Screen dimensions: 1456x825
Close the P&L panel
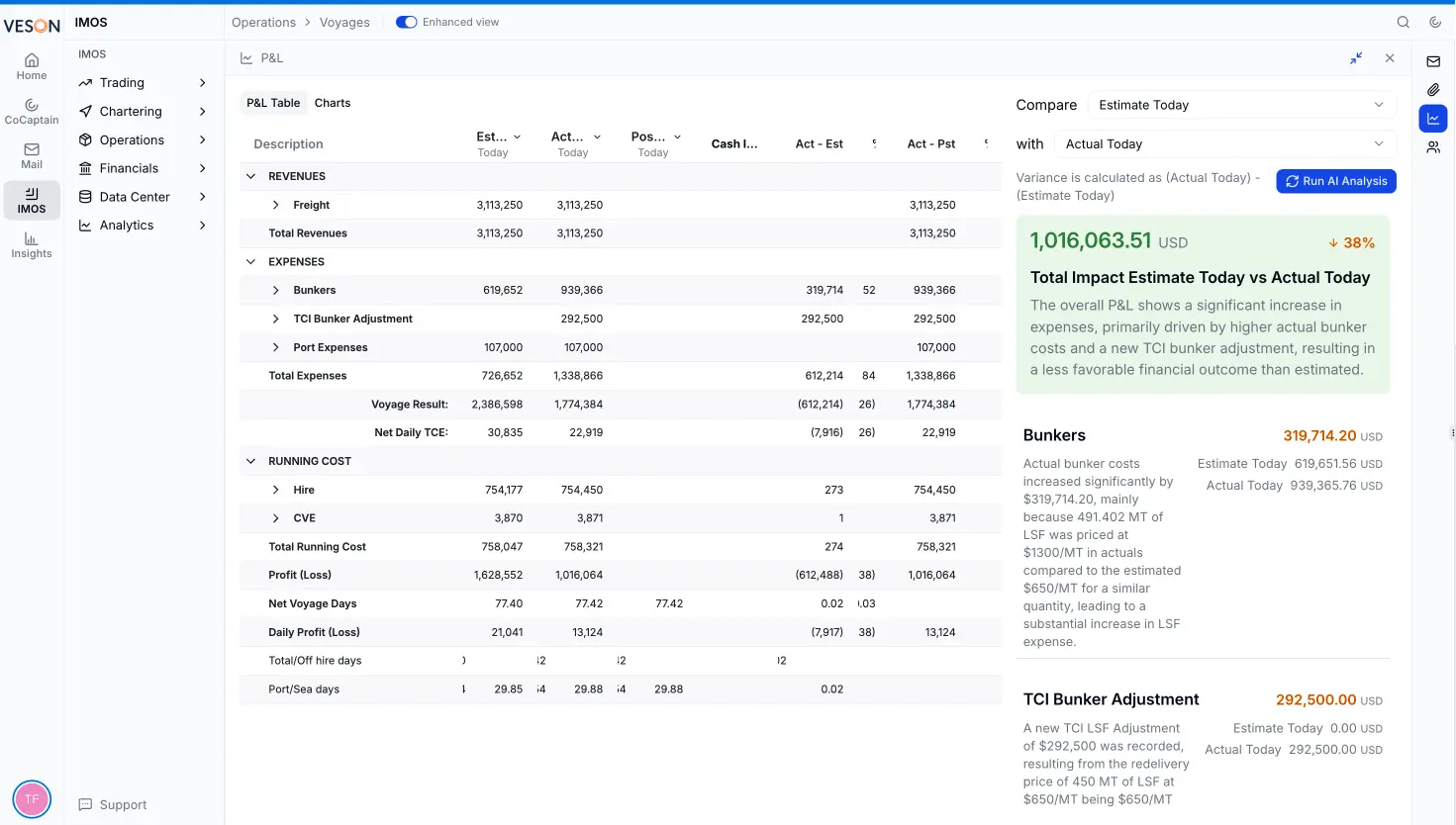point(1390,58)
